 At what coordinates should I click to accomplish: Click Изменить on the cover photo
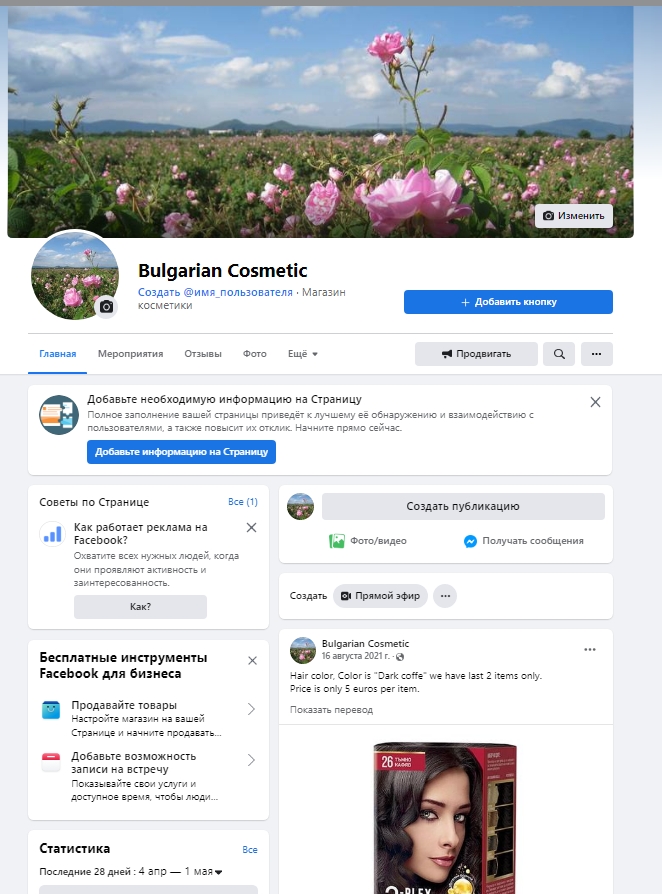(x=573, y=216)
